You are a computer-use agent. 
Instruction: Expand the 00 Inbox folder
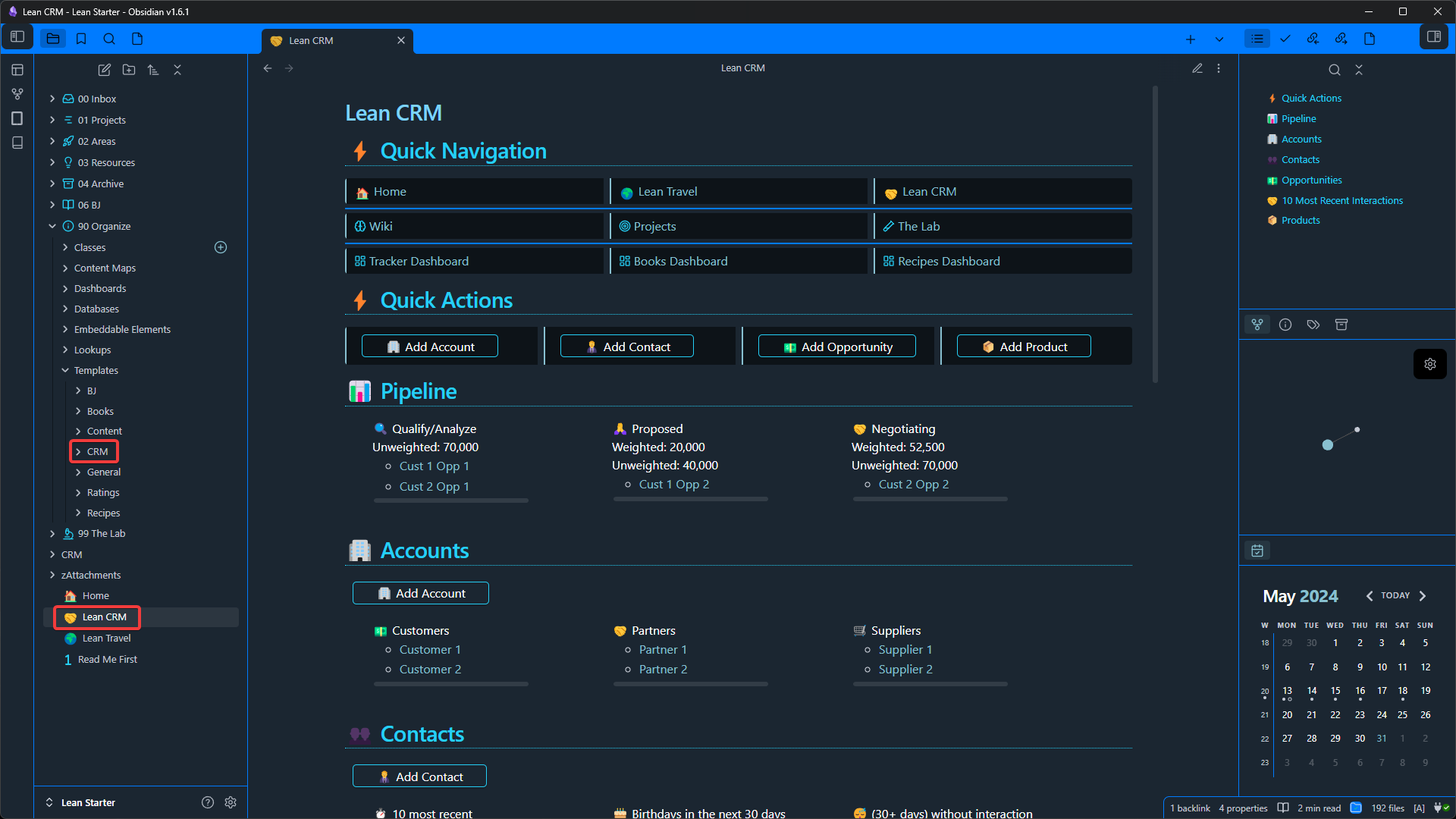tap(52, 99)
